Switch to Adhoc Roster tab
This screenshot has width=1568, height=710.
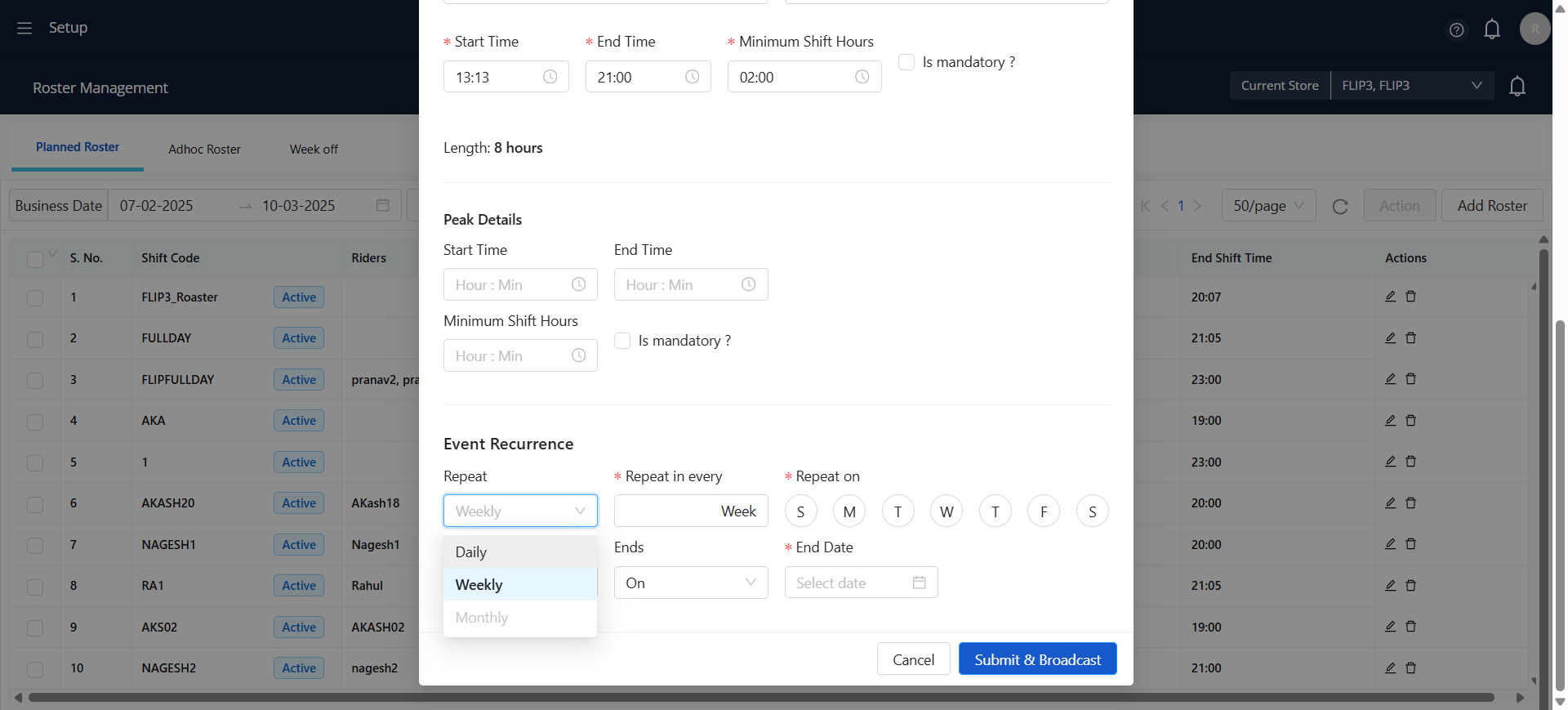click(x=204, y=150)
